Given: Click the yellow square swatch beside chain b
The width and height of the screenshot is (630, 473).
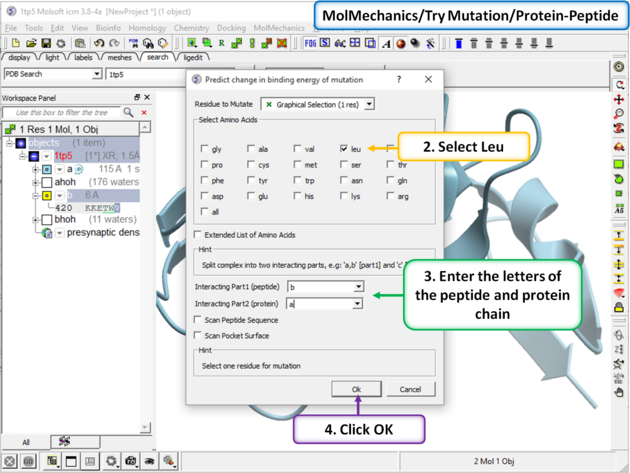Looking at the screenshot, I should coord(46,196).
